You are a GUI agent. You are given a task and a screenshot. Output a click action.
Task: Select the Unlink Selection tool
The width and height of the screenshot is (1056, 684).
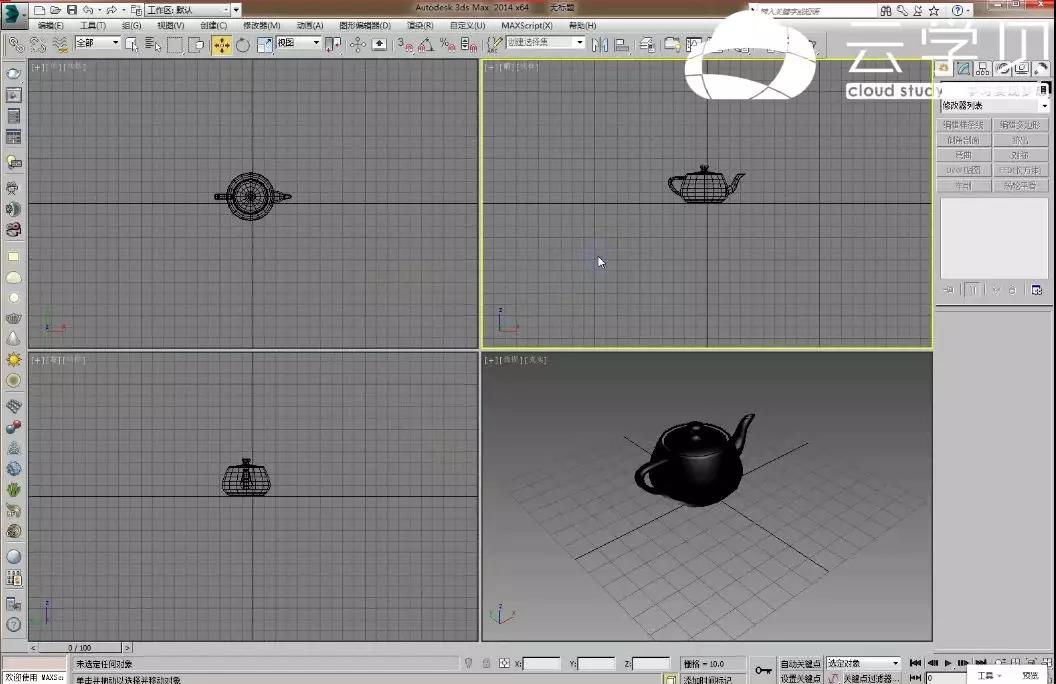(x=38, y=45)
